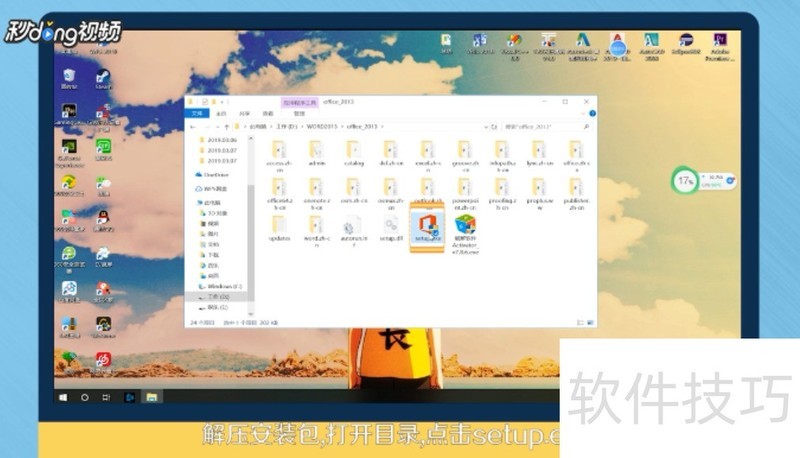Select the AutoCAD 2020 desktop shortcut
This screenshot has height=458, width=800.
[652, 46]
